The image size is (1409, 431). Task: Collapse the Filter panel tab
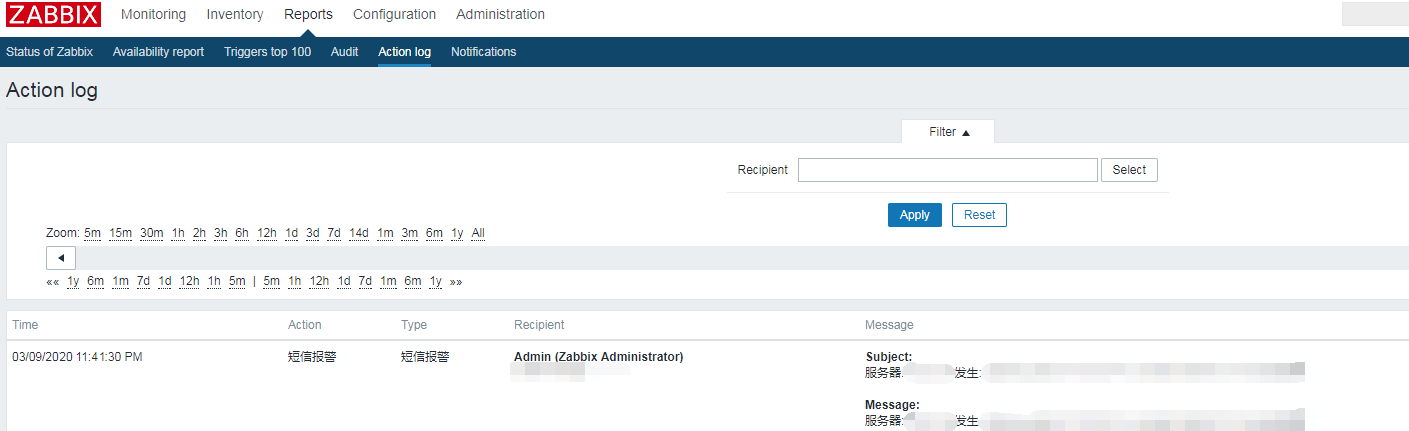pyautogui.click(x=948, y=132)
